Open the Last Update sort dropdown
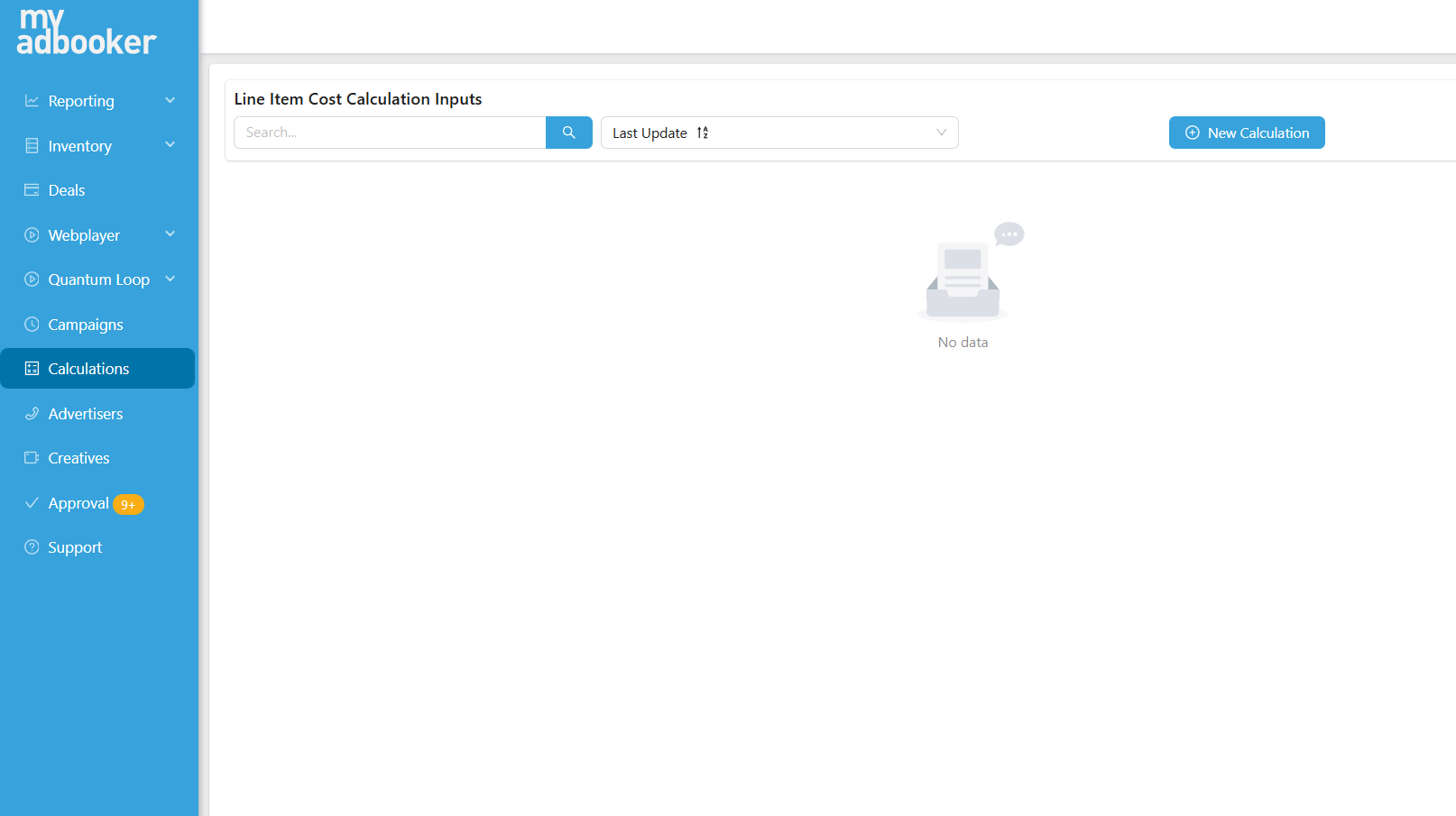Screen dimensions: 1456x816 click(x=779, y=133)
